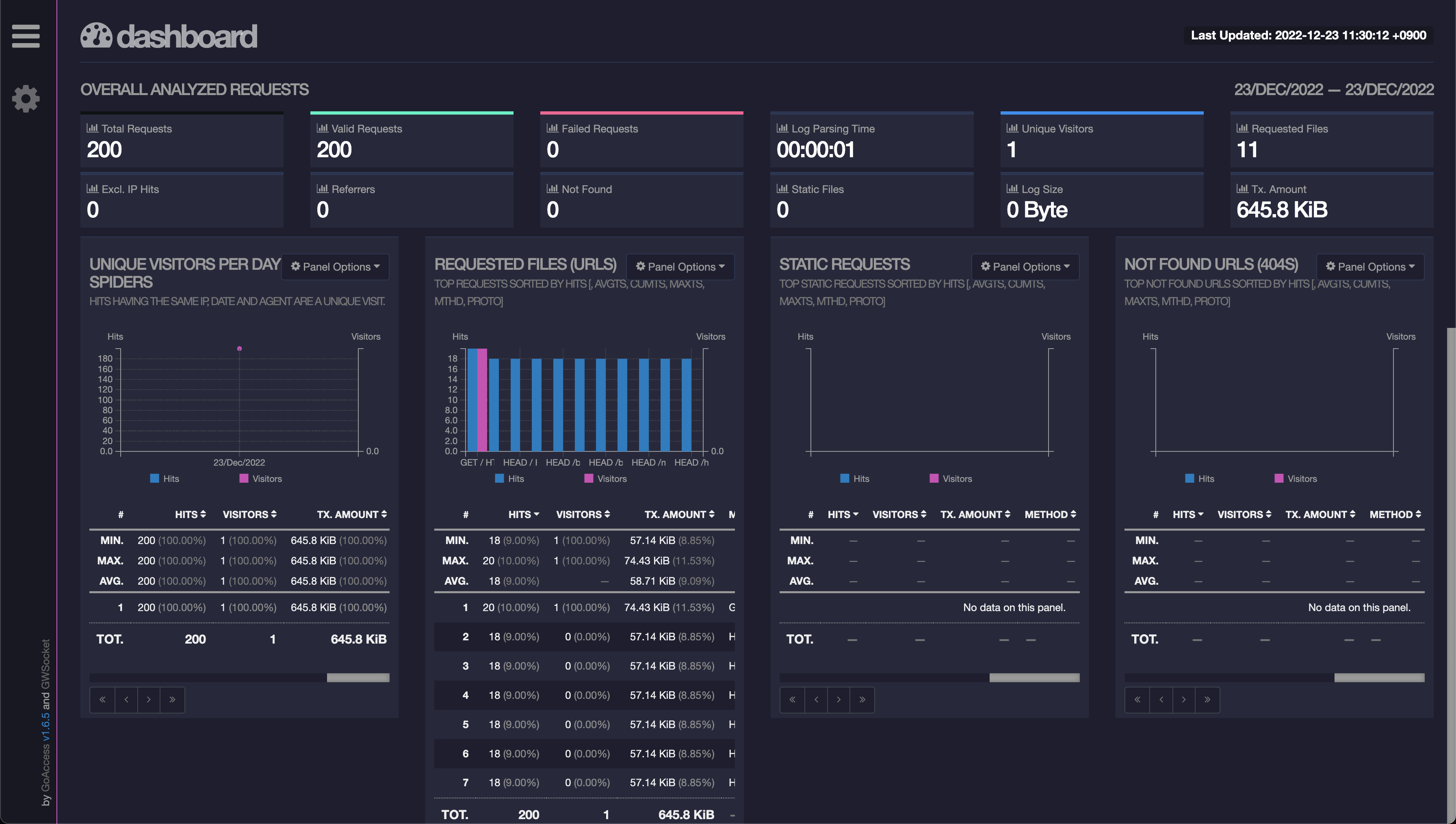Open the hamburger navigation menu

tap(26, 36)
